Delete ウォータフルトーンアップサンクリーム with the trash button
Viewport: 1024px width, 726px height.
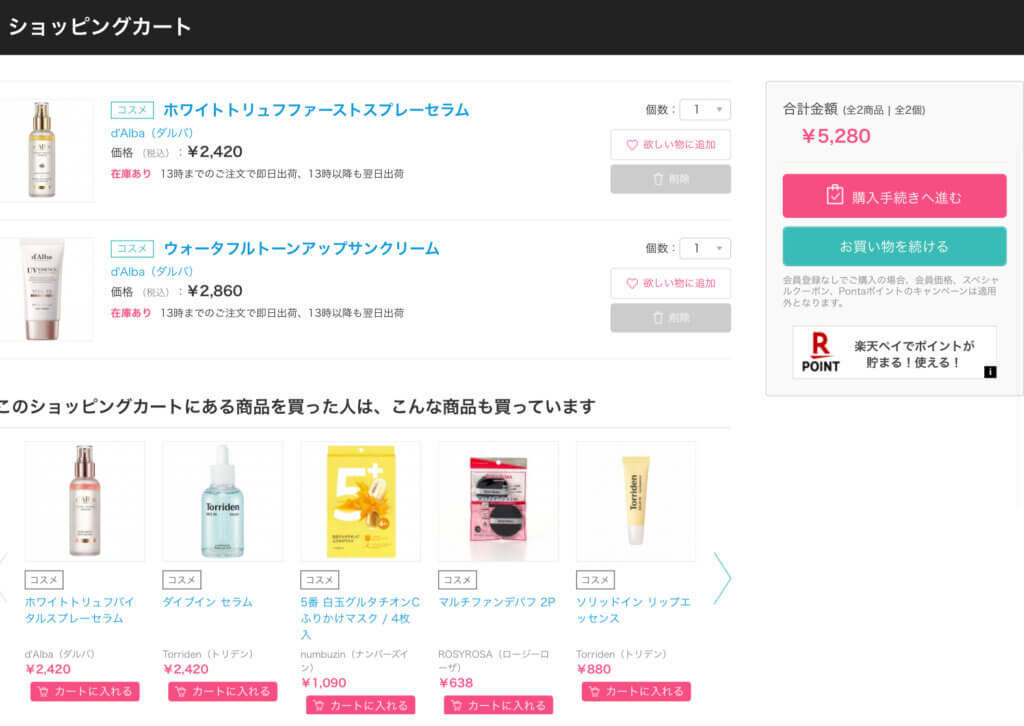click(670, 318)
